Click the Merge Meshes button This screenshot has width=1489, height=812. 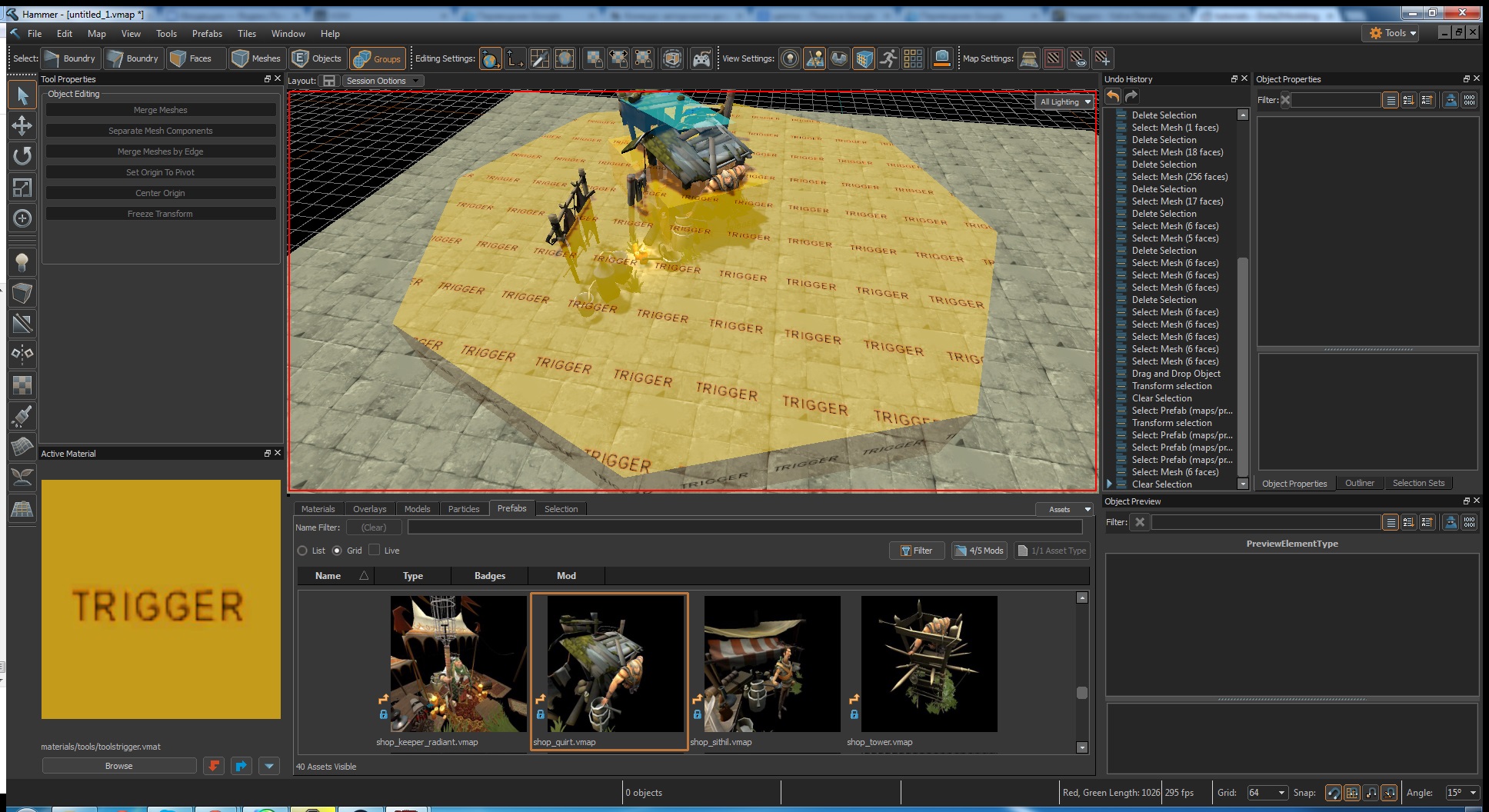tap(160, 110)
